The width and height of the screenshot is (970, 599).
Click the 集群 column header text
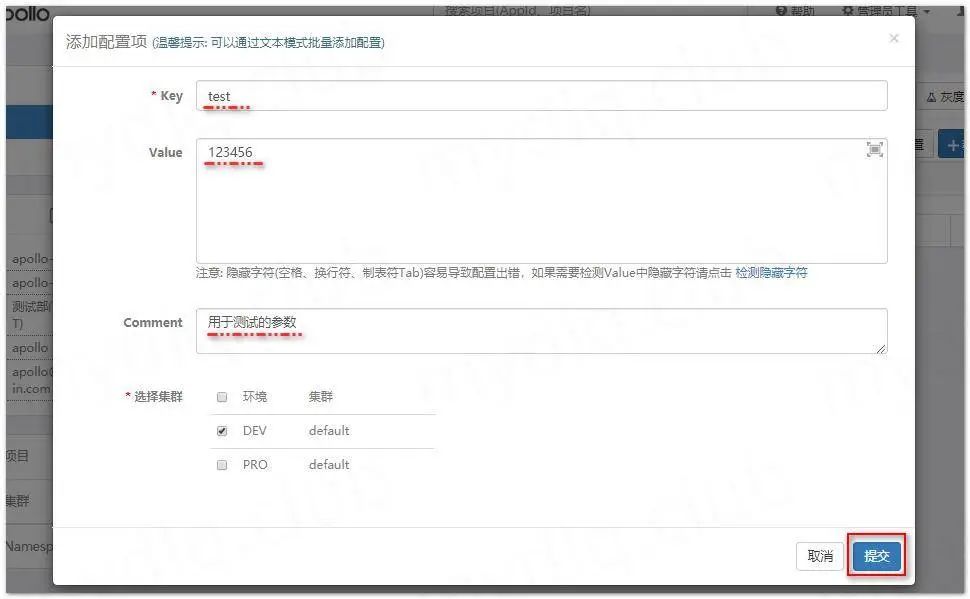(x=320, y=397)
